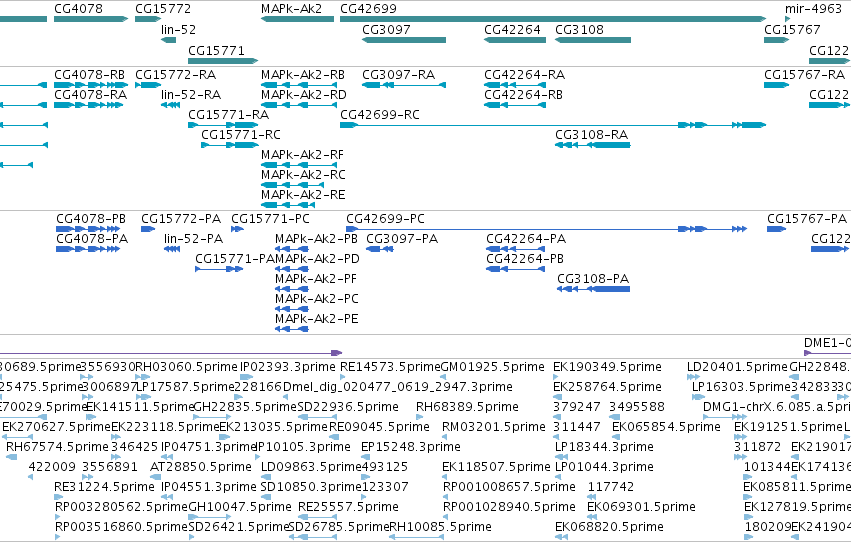851x542 pixels.
Task: Select the CG42264 gene feature
Action: click(515, 40)
